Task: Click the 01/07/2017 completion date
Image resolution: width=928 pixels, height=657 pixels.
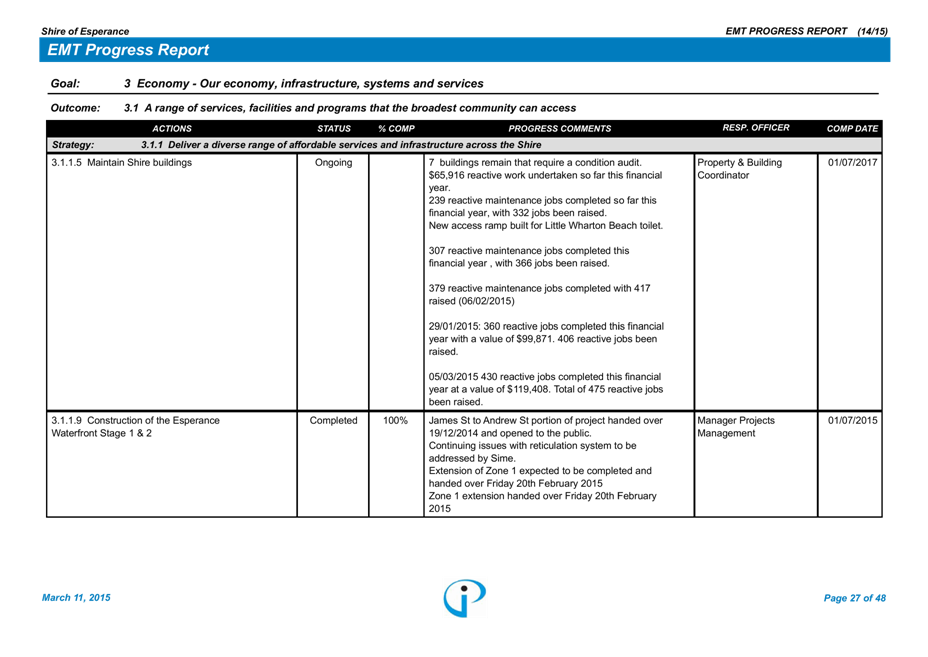Action: tap(852, 162)
